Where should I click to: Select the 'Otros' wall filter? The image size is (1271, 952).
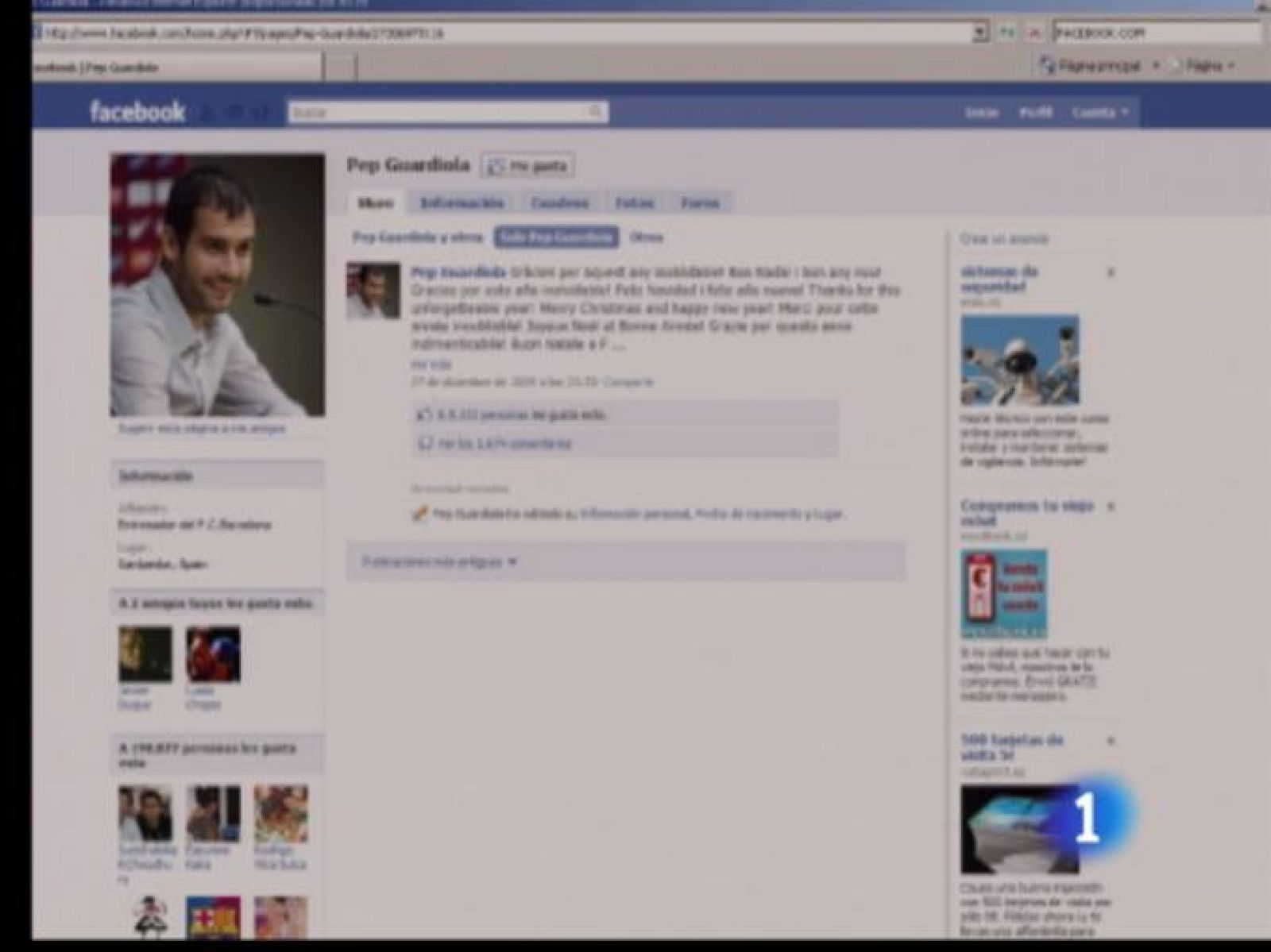646,237
